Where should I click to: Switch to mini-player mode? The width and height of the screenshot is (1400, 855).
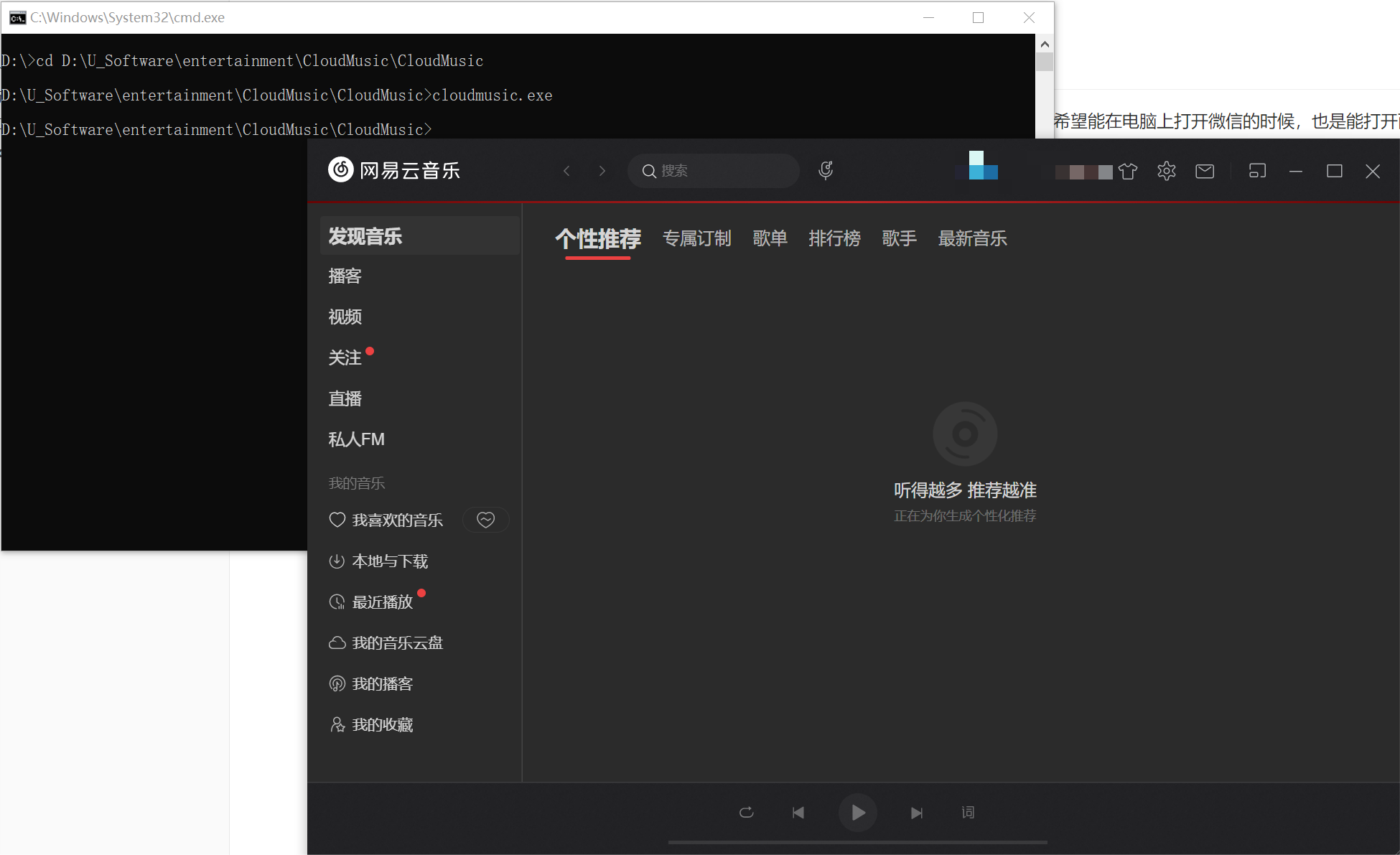(x=1256, y=171)
